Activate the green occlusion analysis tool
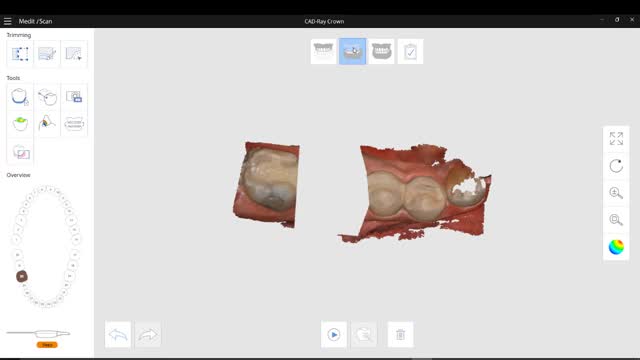The width and height of the screenshot is (640, 360). (20, 123)
